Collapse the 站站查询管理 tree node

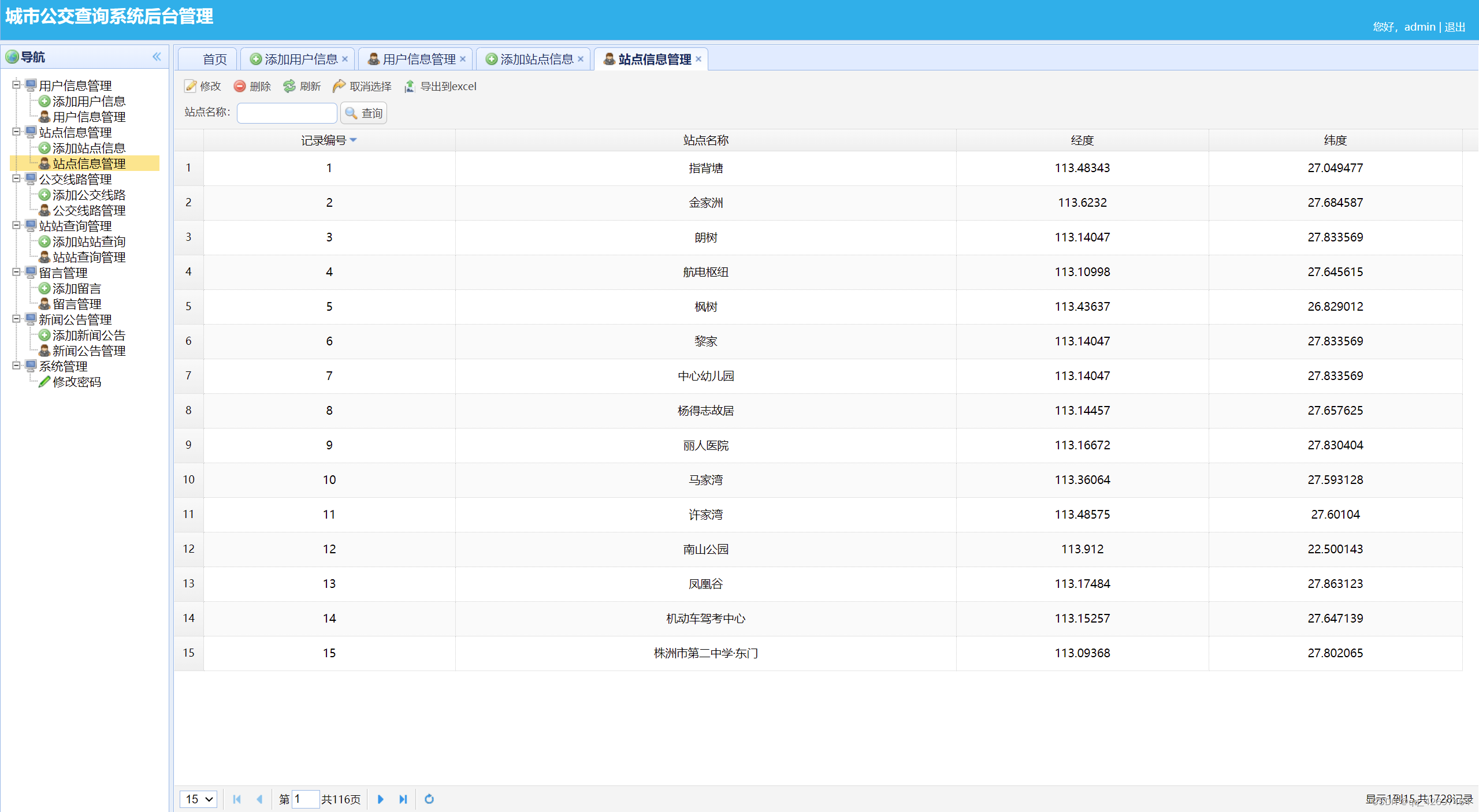point(16,225)
